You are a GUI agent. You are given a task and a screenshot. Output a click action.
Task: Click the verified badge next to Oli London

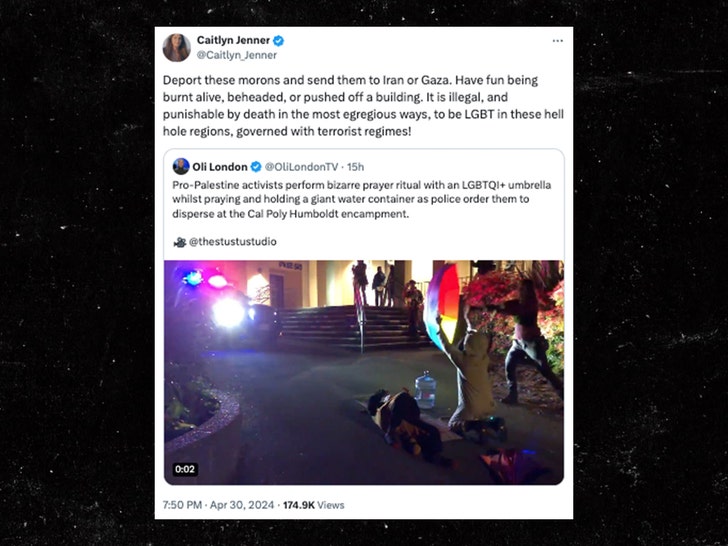pyautogui.click(x=256, y=167)
